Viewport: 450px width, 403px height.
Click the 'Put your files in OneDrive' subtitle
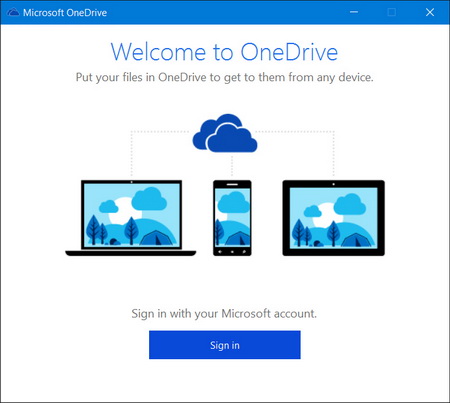[224, 77]
